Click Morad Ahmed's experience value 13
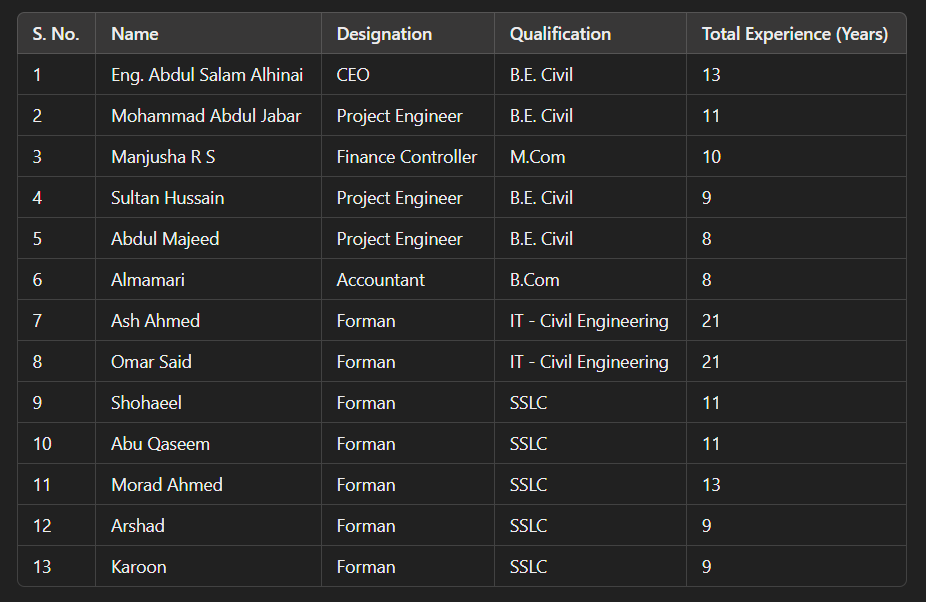 711,485
